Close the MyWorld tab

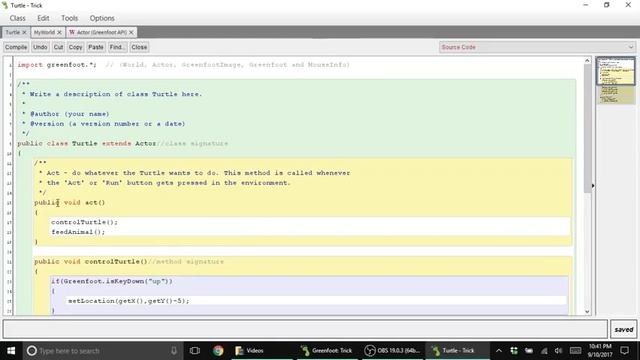pyautogui.click(x=59, y=32)
